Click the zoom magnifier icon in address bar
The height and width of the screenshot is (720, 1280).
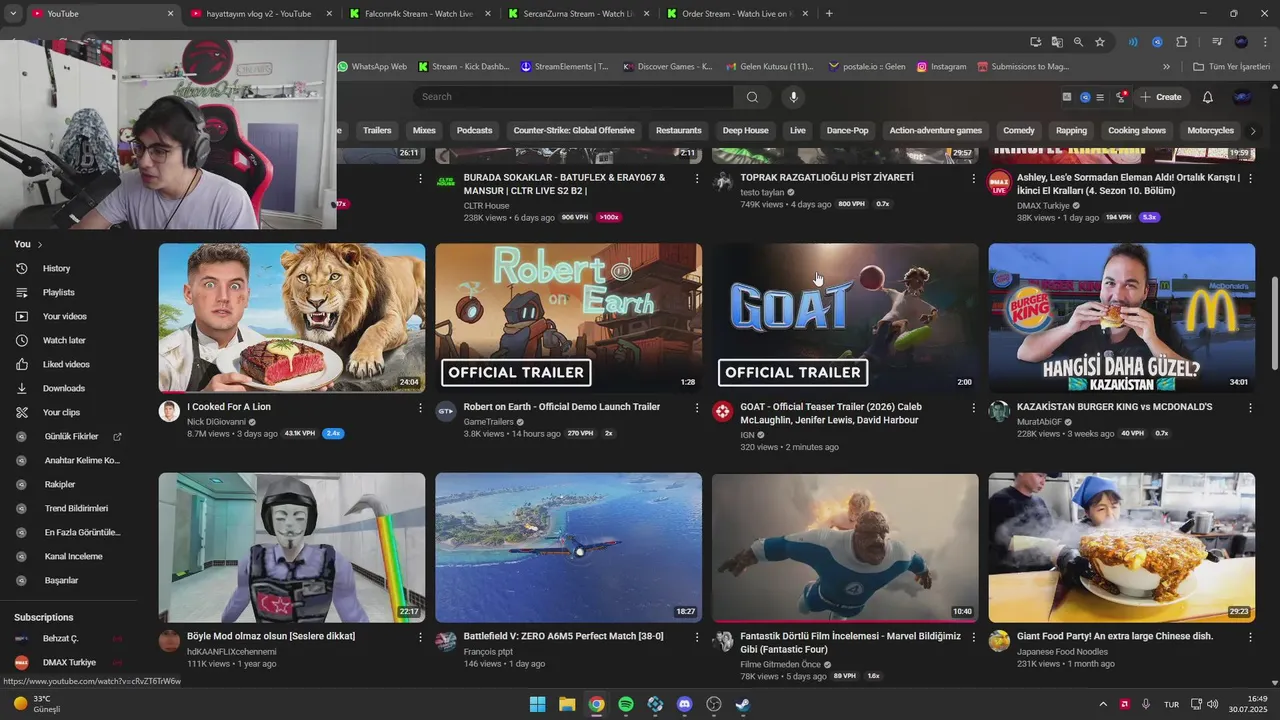coord(1078,42)
